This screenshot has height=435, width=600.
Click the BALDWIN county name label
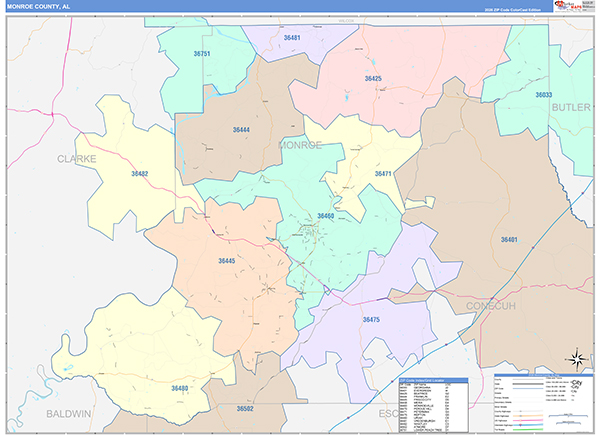pos(68,414)
